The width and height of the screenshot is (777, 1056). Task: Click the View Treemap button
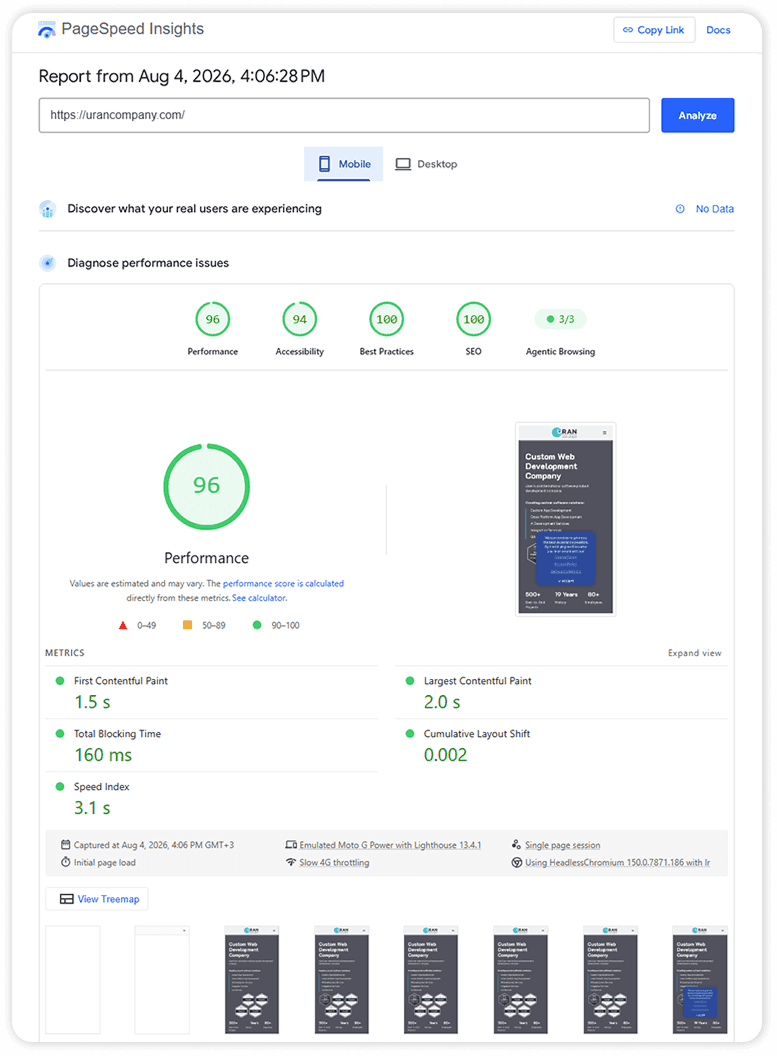click(97, 899)
